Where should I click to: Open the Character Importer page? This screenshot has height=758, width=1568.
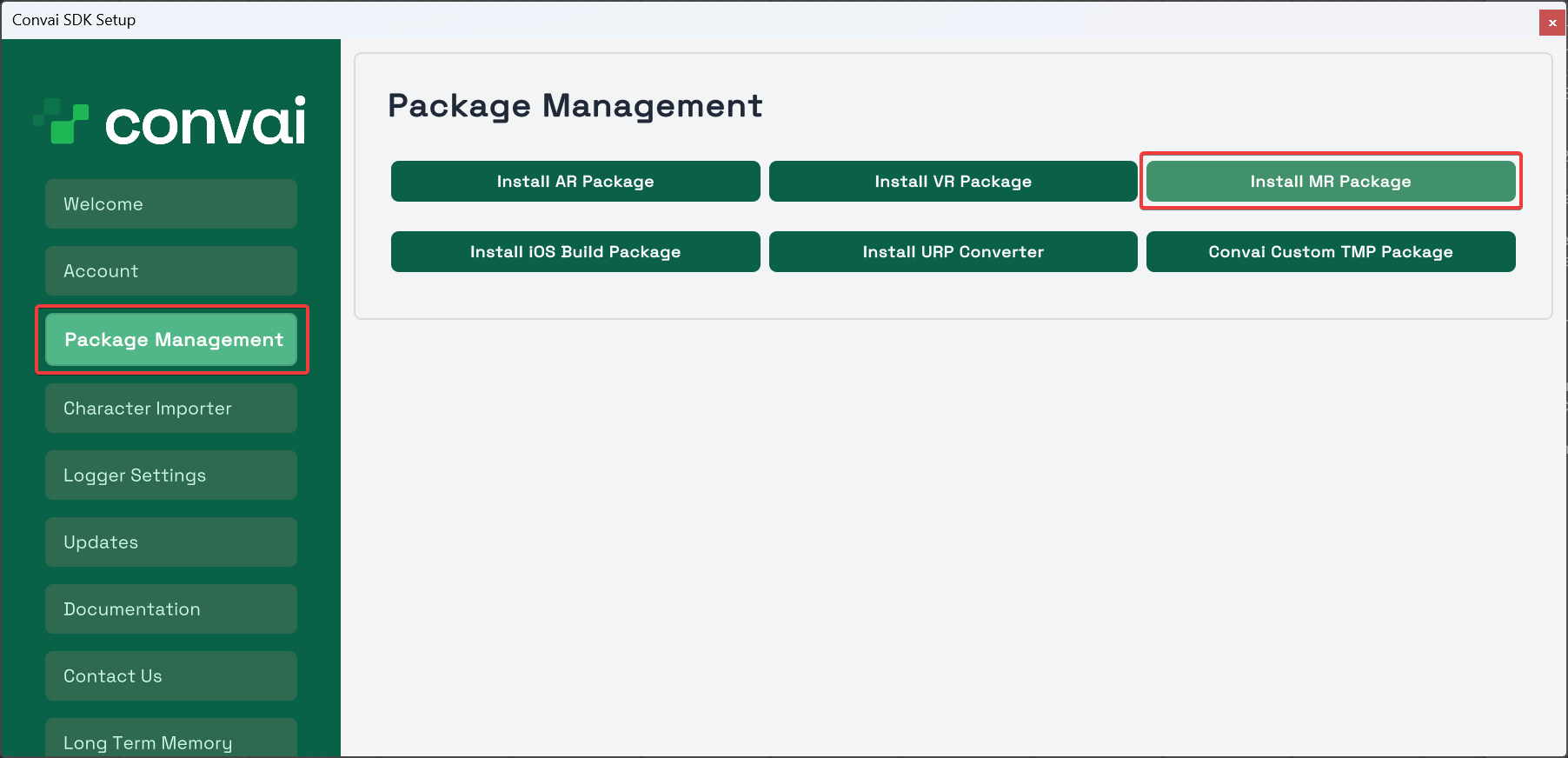tap(171, 409)
